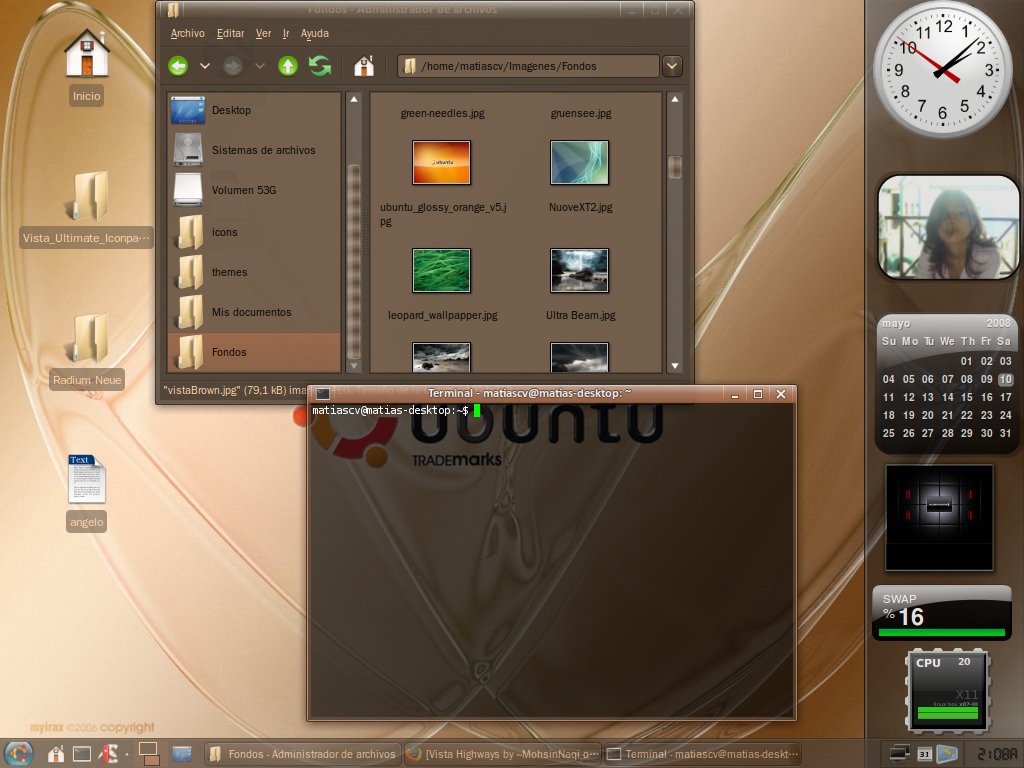The image size is (1024, 768).
Task: Click the photo frame widget
Action: [948, 227]
